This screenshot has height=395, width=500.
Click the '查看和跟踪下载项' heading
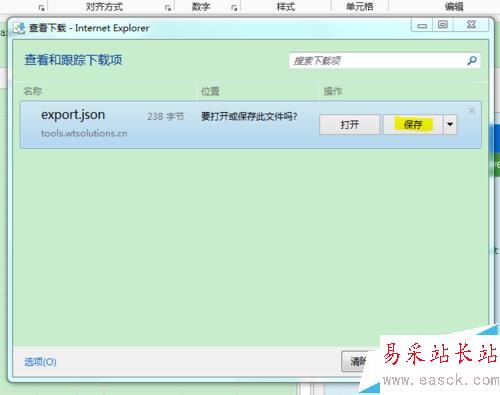click(73, 60)
